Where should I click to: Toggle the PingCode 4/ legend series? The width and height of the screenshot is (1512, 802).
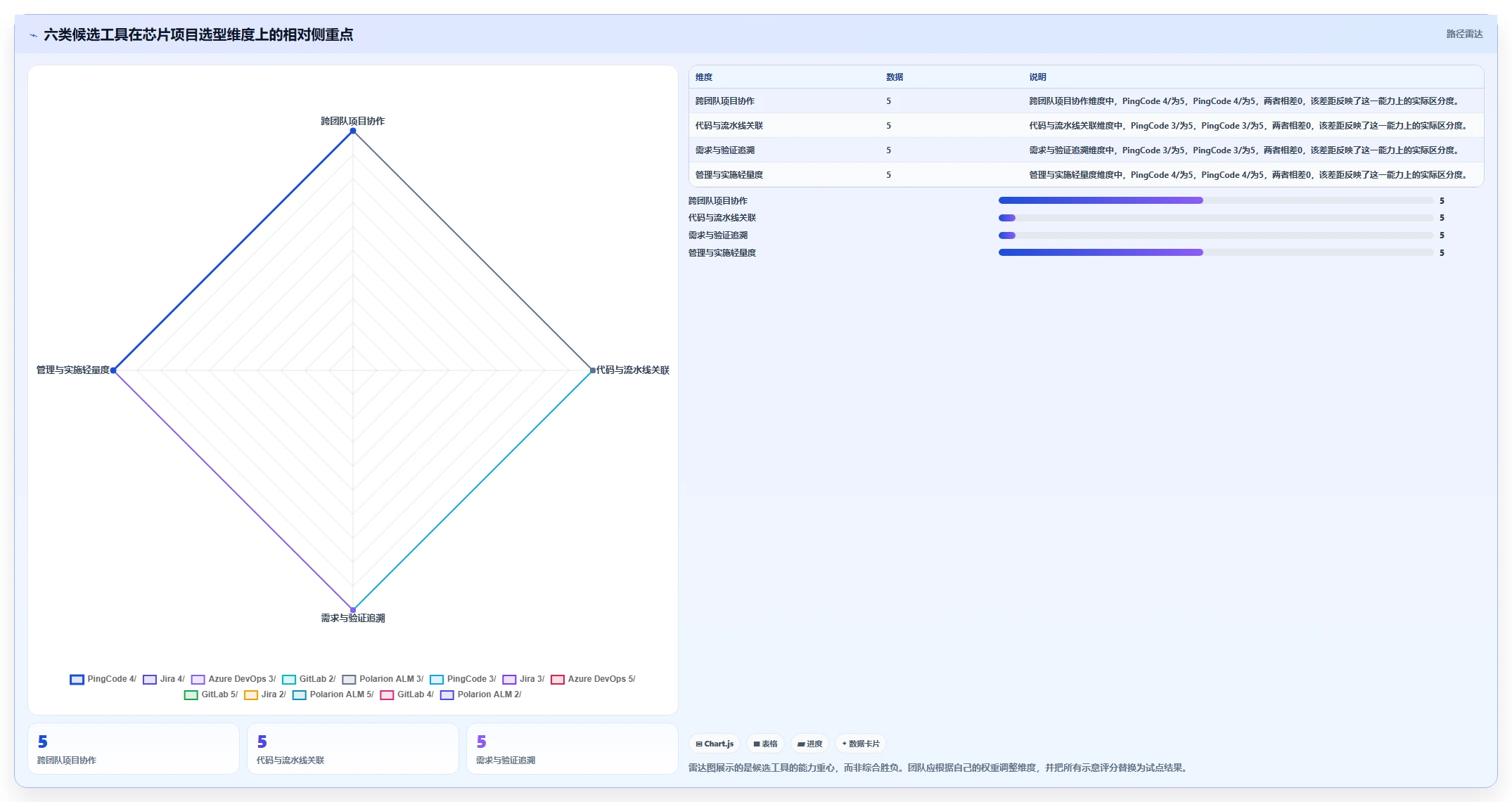point(103,679)
